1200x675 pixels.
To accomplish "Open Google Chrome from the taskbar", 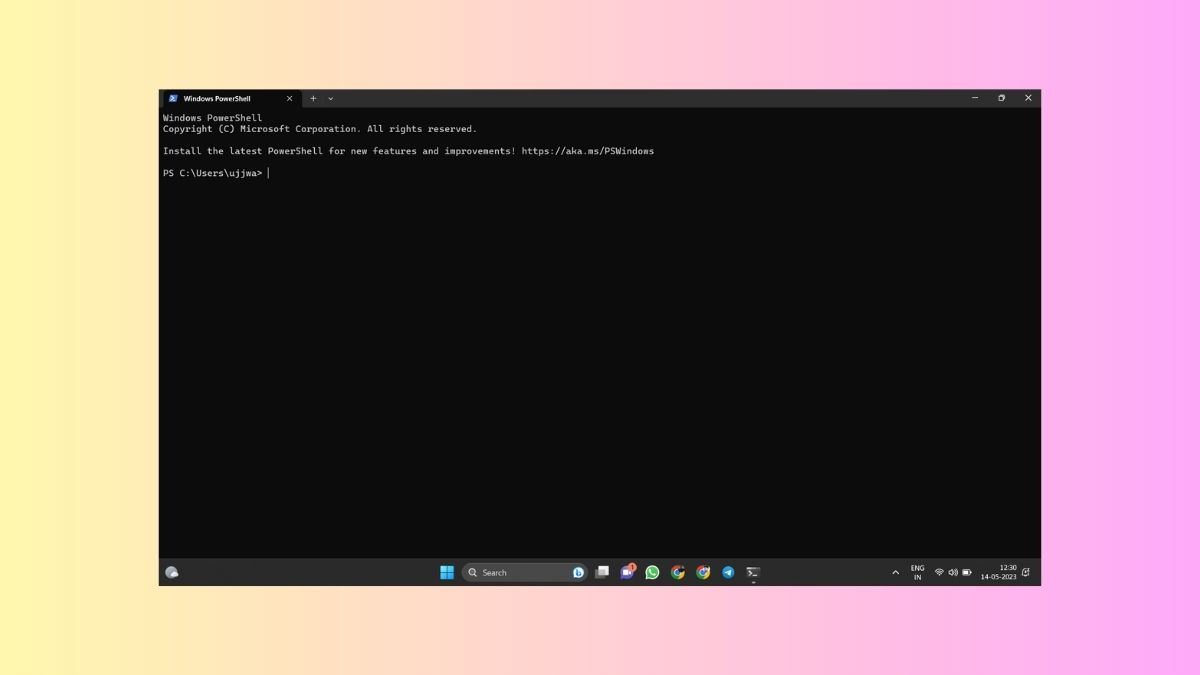I will pos(677,572).
